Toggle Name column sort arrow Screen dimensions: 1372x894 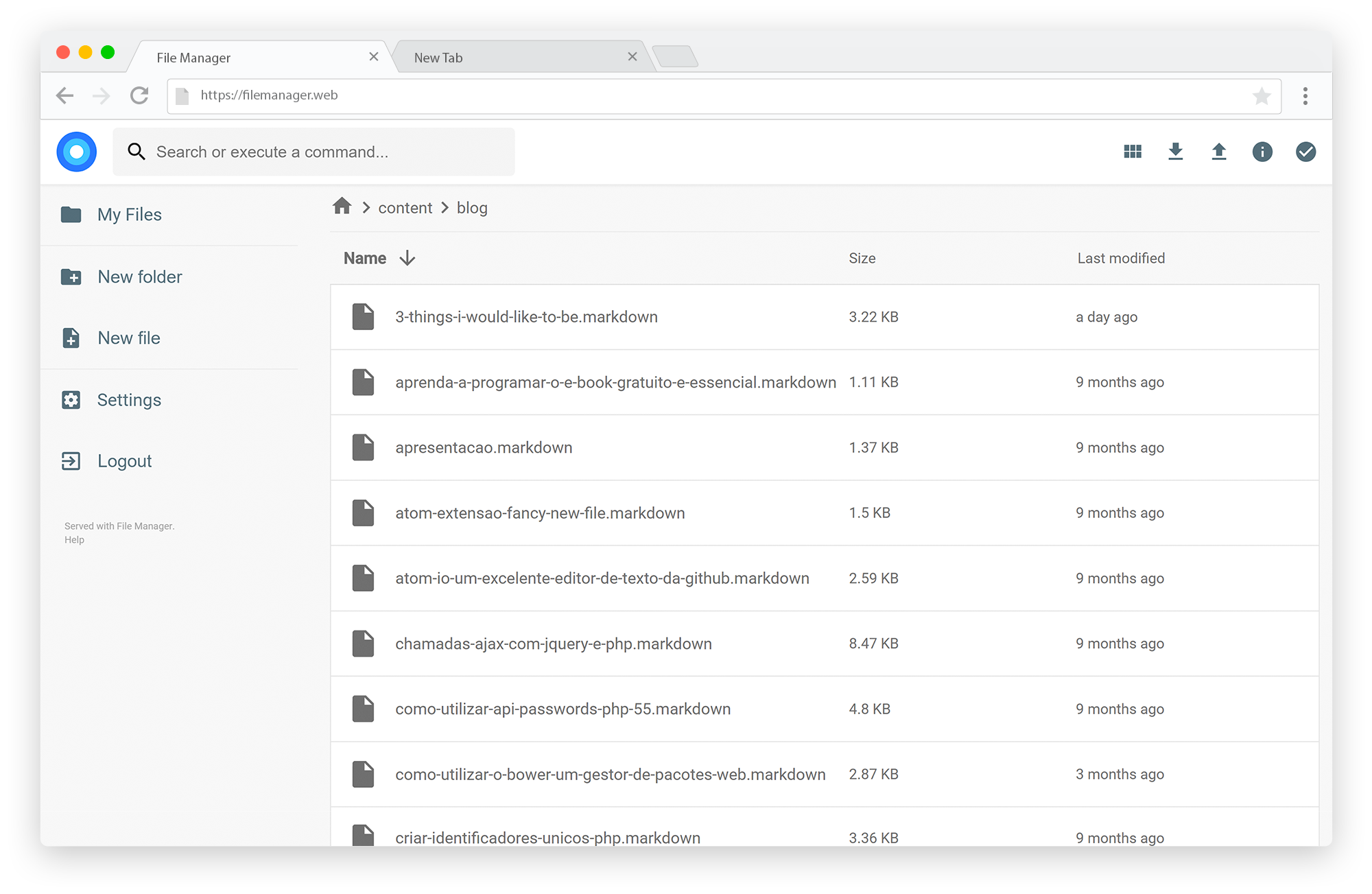click(407, 258)
